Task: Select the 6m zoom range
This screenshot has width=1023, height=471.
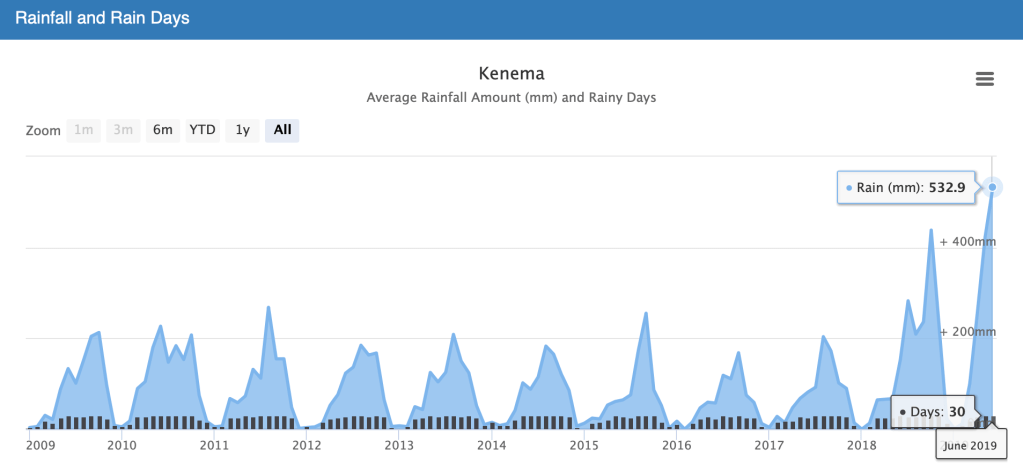Action: click(x=162, y=130)
